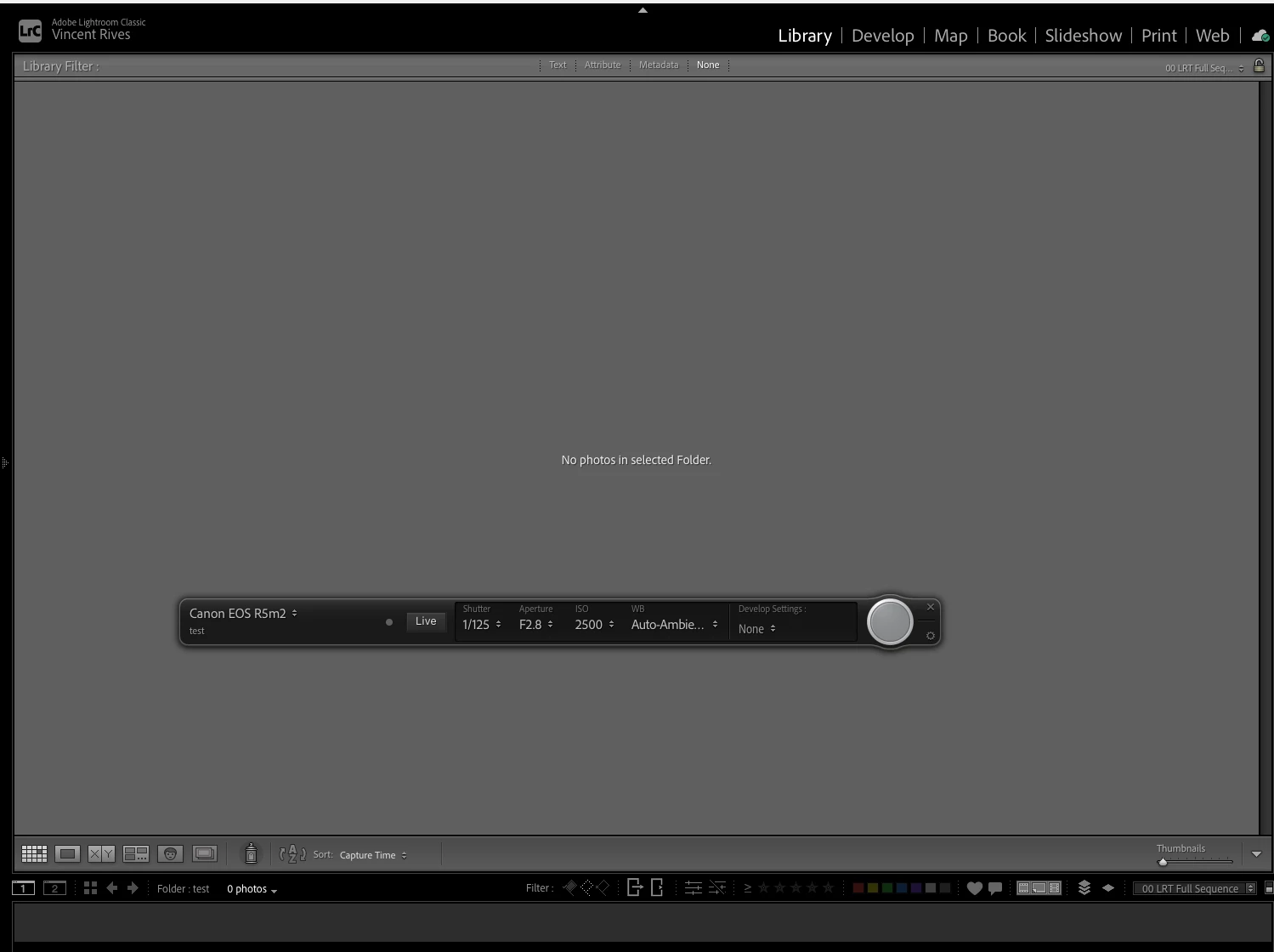Toggle flagged photos filter

pos(569,887)
